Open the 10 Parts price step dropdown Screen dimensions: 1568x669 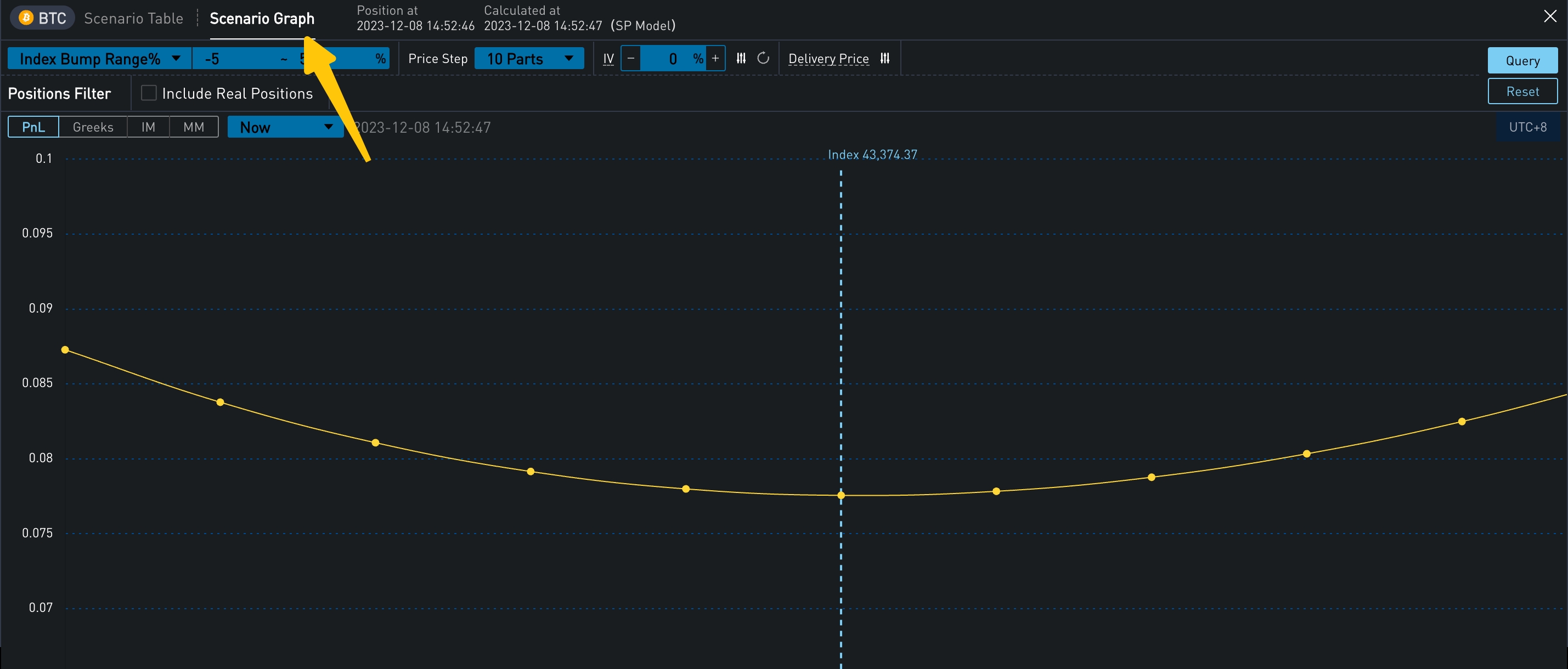pos(528,59)
